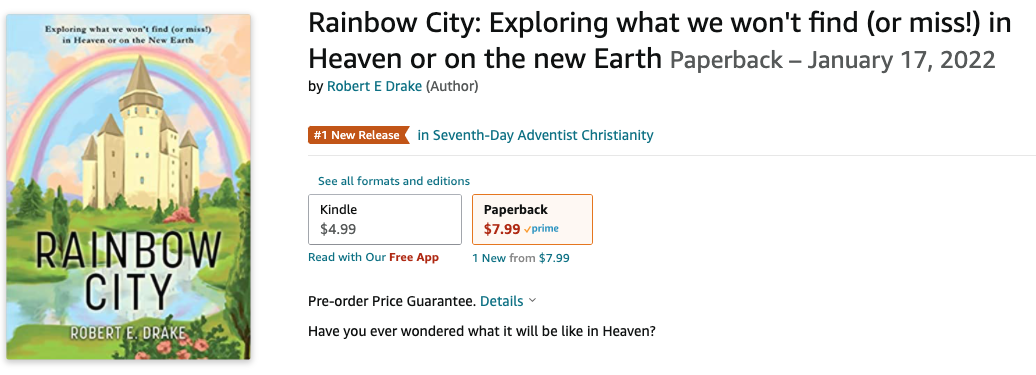Expand the Details chevron arrow
This screenshot has width=1036, height=375.
coord(533,301)
